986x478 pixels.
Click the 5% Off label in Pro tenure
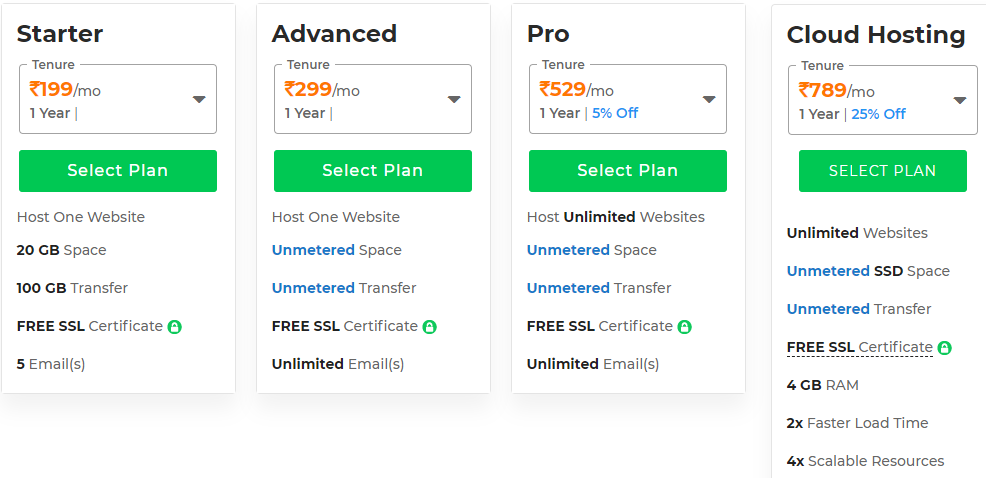coord(615,113)
